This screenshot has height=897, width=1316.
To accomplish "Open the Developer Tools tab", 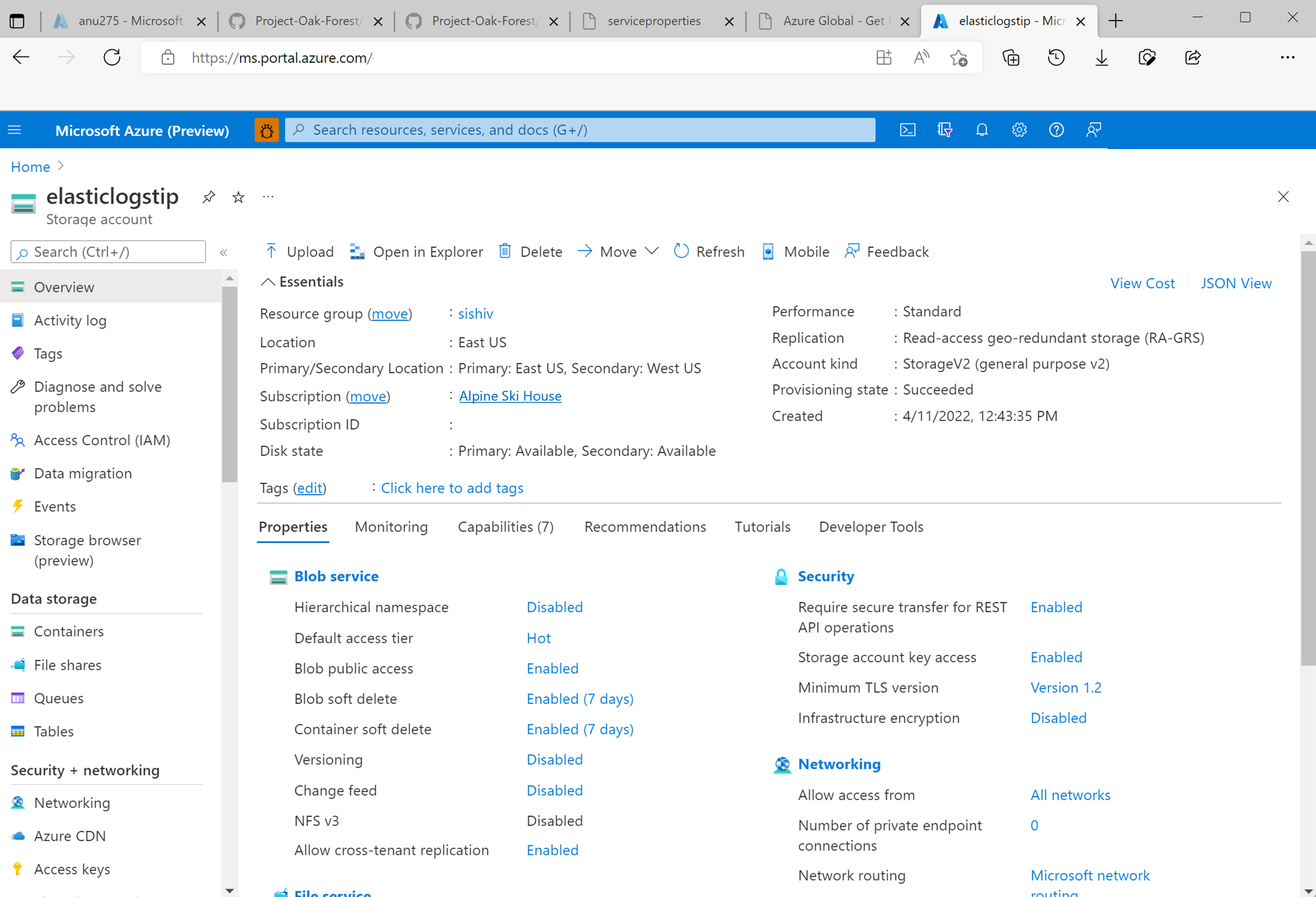I will tap(870, 527).
